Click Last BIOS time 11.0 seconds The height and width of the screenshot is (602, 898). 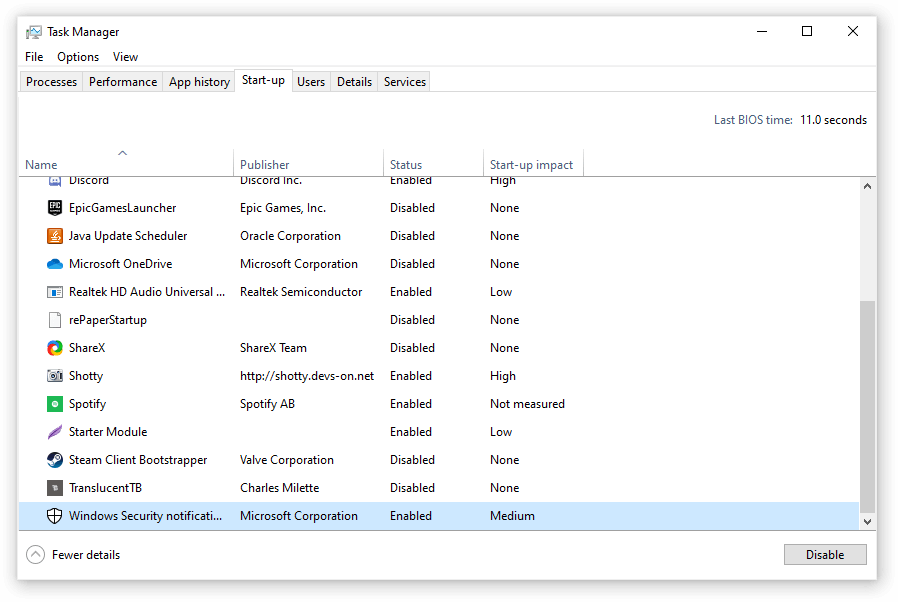(x=790, y=120)
